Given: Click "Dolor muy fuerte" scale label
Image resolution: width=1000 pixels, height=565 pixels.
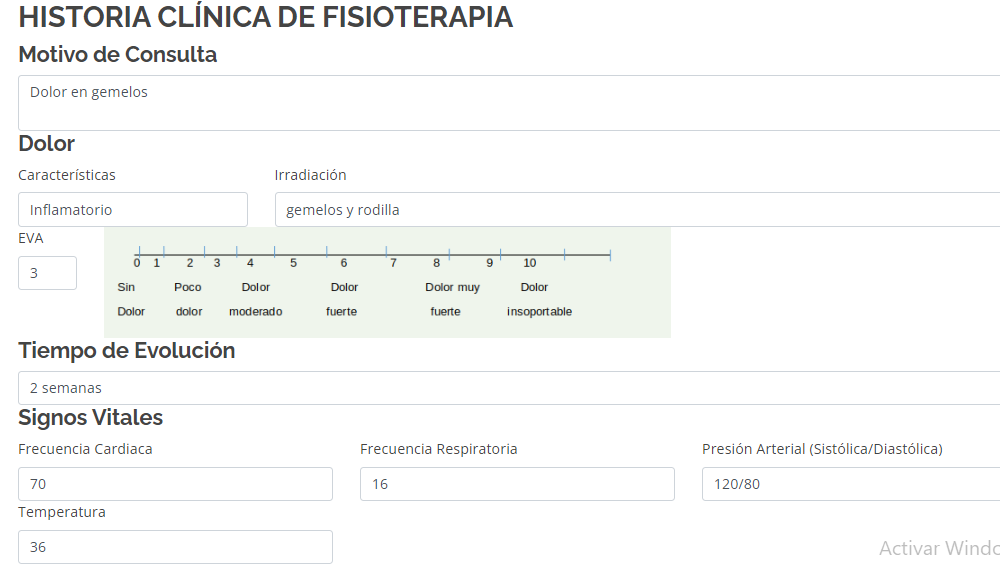Looking at the screenshot, I should (450, 299).
